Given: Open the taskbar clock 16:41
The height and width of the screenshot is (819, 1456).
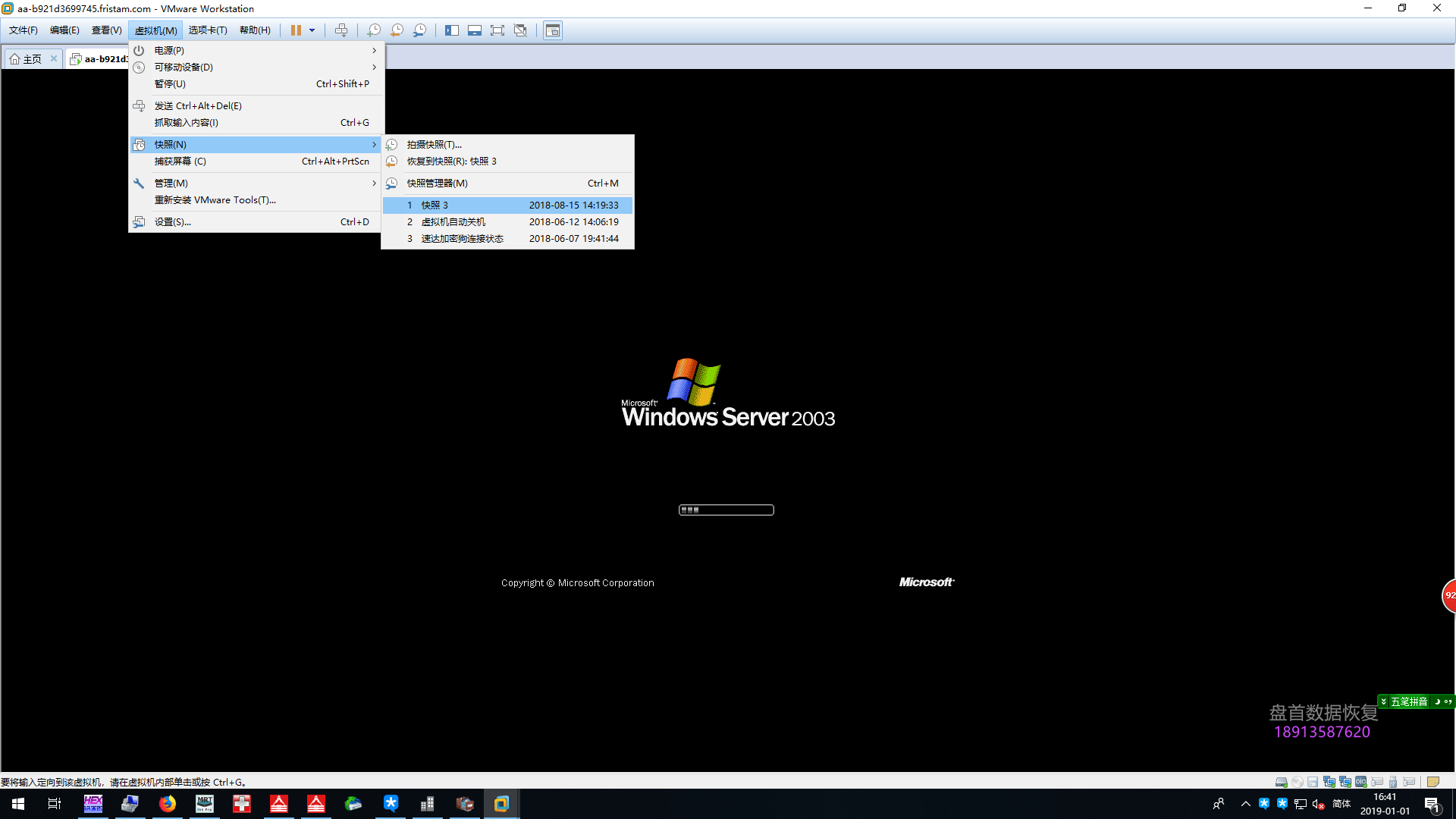Looking at the screenshot, I should [x=1385, y=804].
